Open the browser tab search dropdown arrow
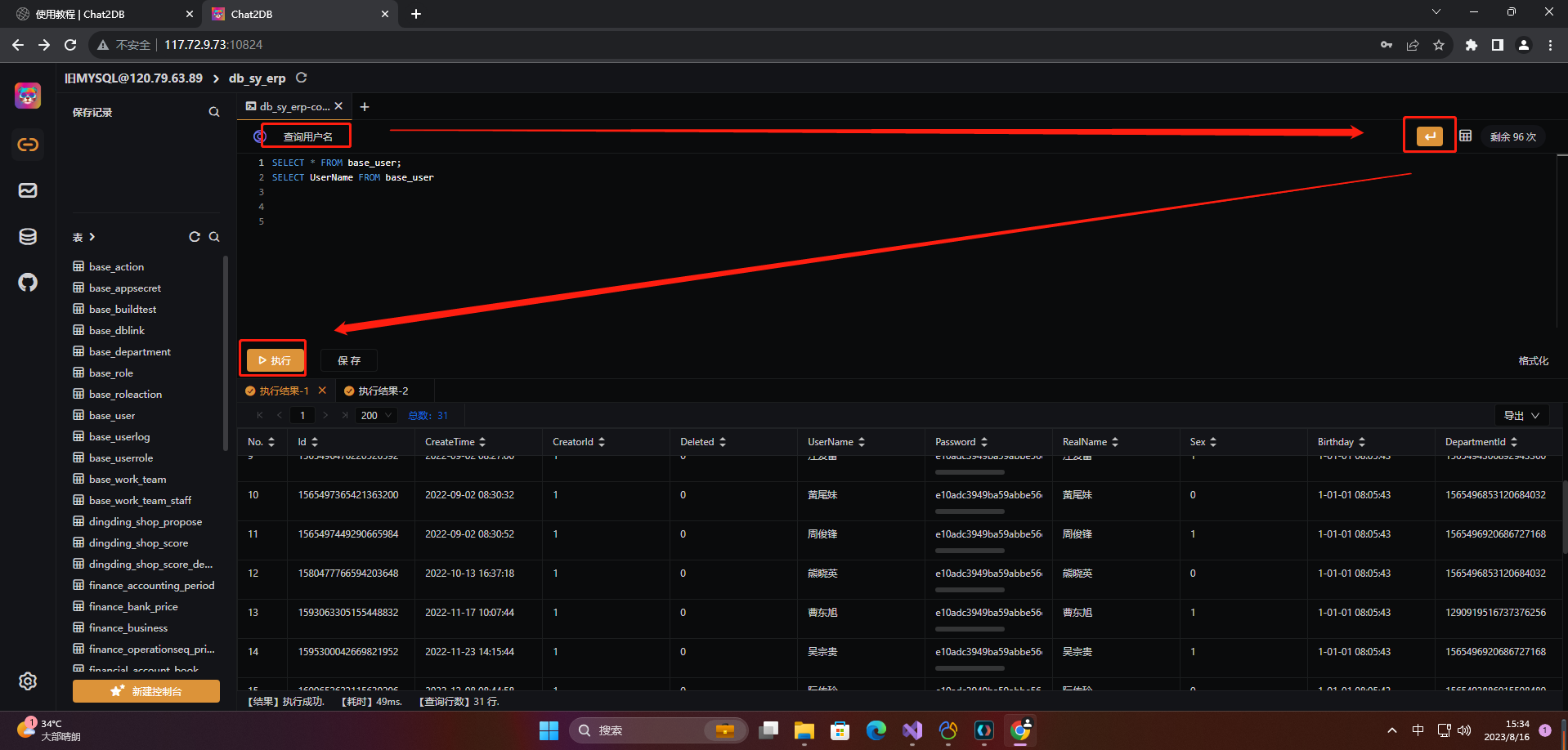The width and height of the screenshot is (1568, 750). [1436, 11]
